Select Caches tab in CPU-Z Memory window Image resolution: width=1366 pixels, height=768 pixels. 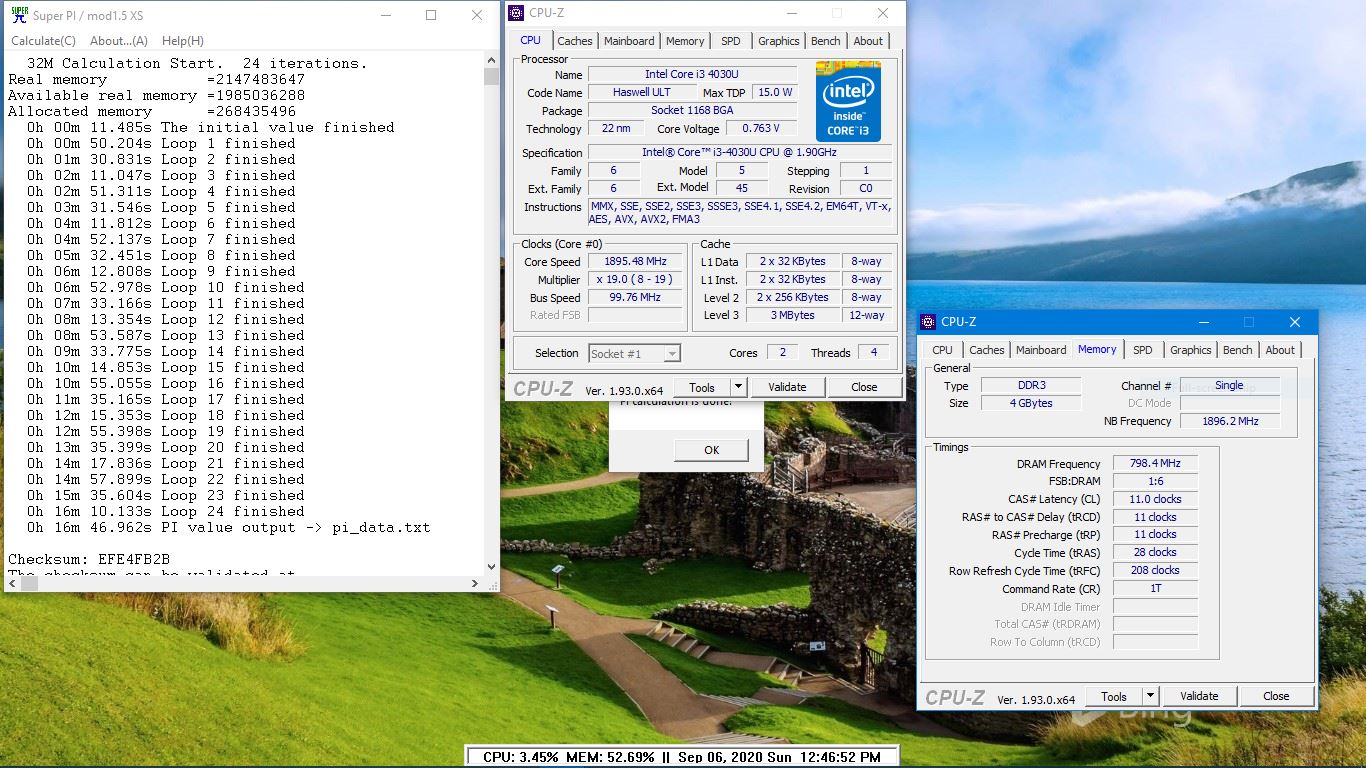tap(987, 350)
